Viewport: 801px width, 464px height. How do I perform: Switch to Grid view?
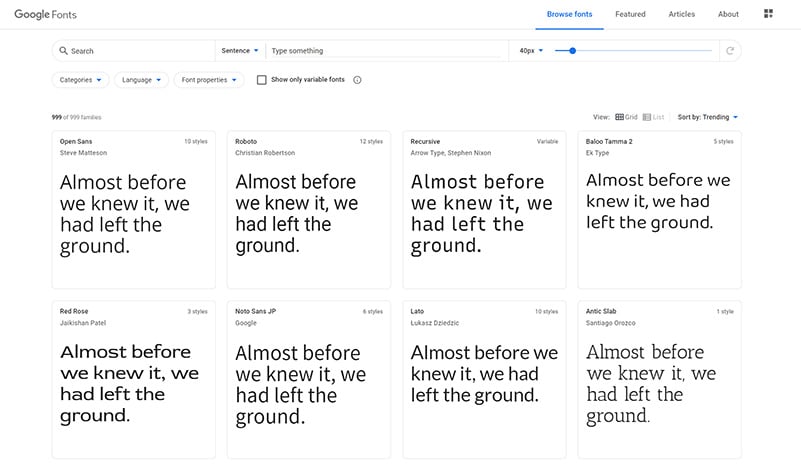point(626,117)
